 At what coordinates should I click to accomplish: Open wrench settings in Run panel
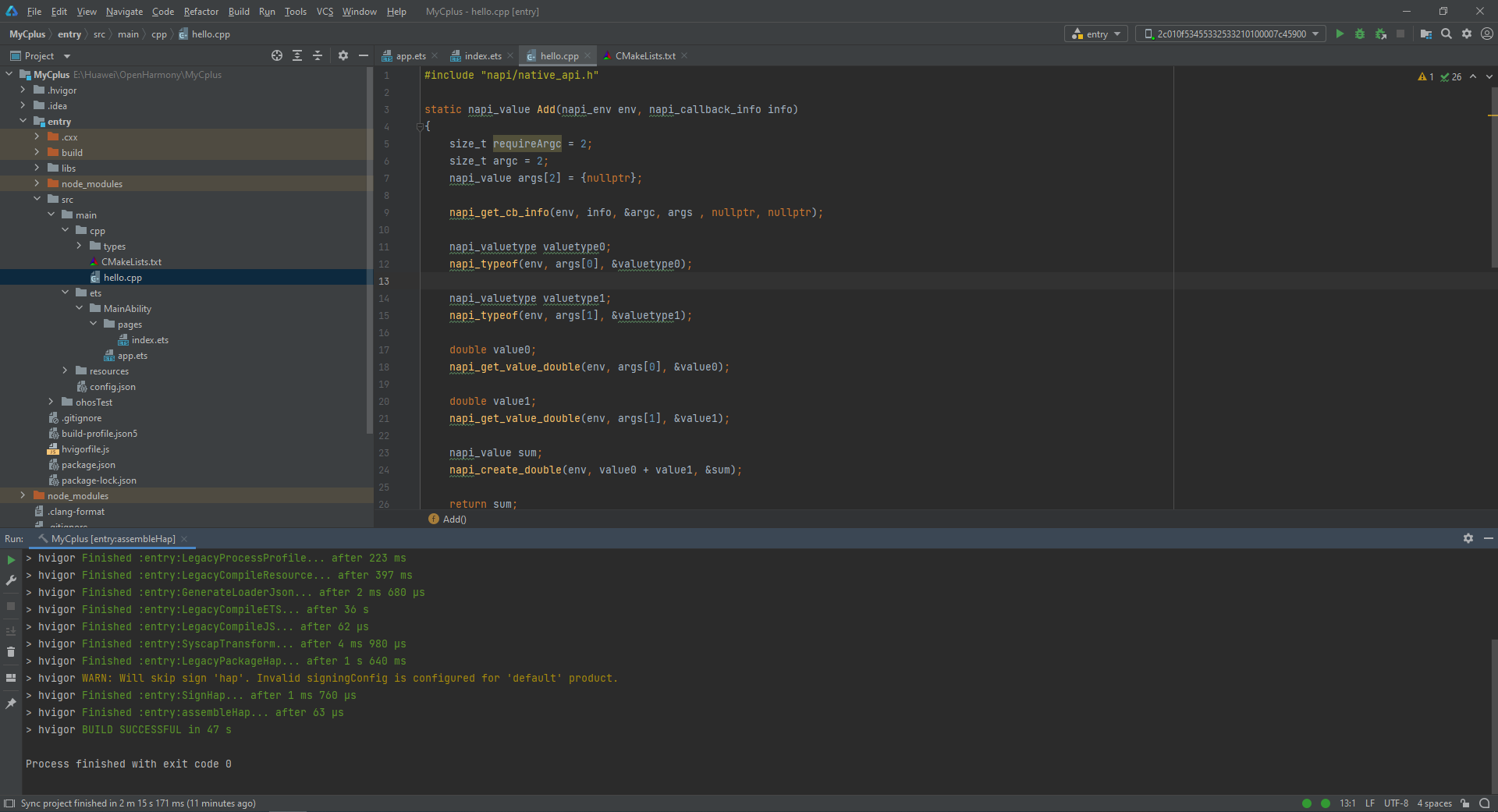click(x=11, y=580)
